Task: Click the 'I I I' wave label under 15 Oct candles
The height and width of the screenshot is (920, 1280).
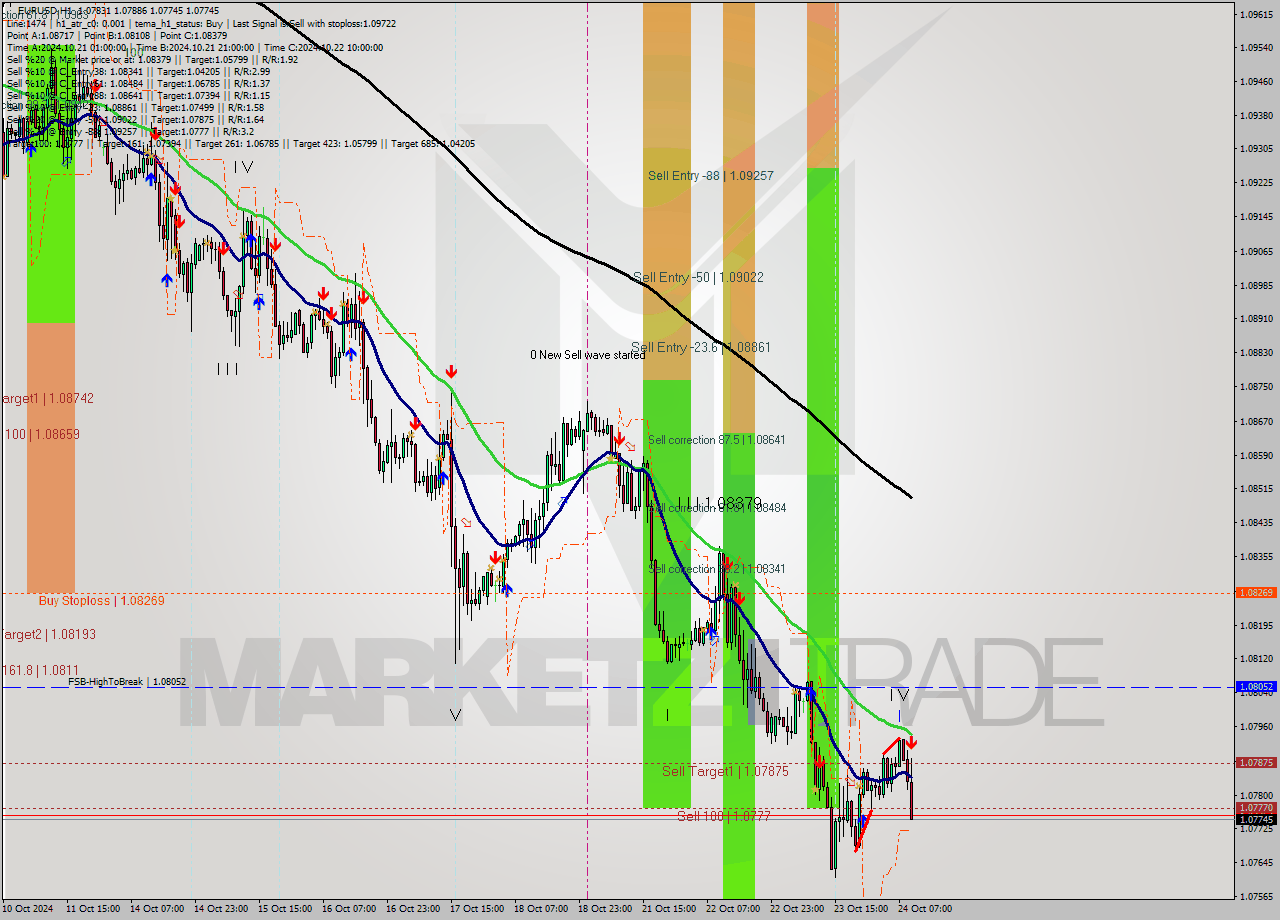Action: [228, 369]
